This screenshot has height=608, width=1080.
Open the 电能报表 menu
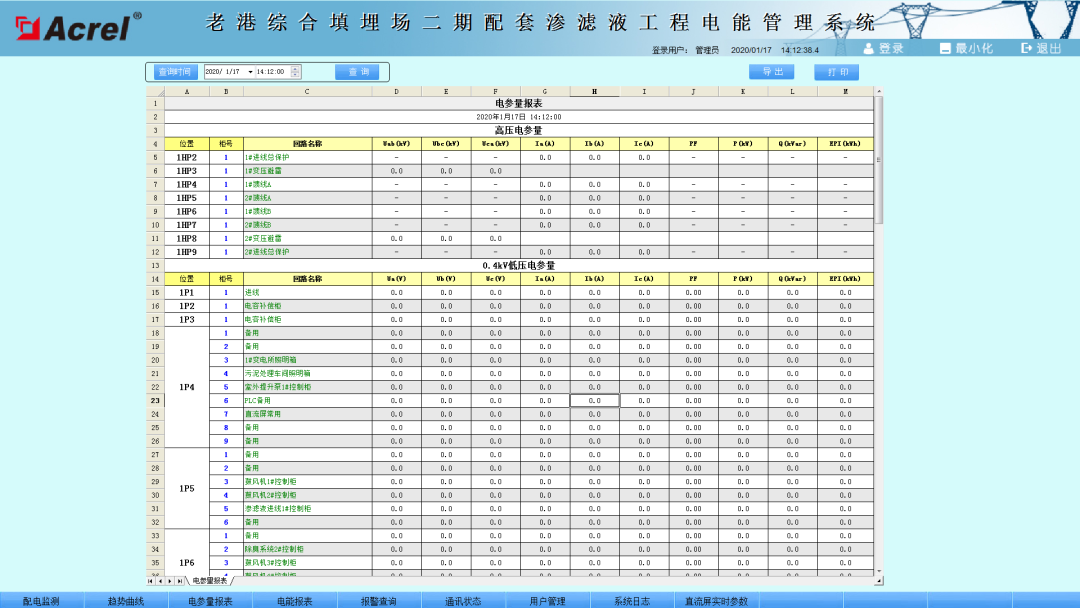pos(295,601)
